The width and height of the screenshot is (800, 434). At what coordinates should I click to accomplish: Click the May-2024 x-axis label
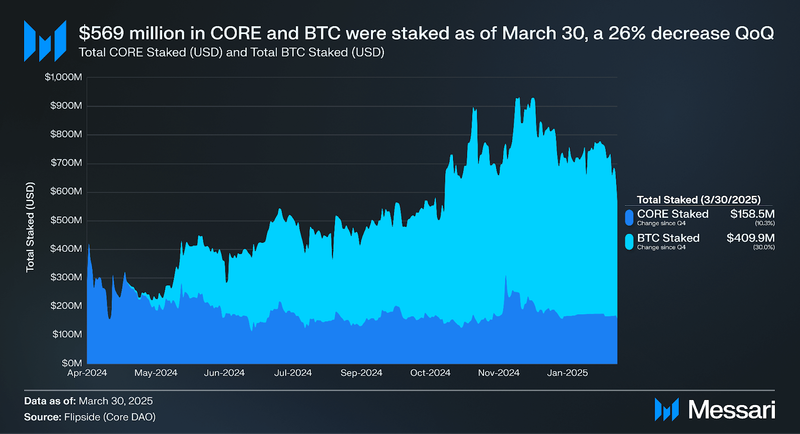pyautogui.click(x=156, y=373)
